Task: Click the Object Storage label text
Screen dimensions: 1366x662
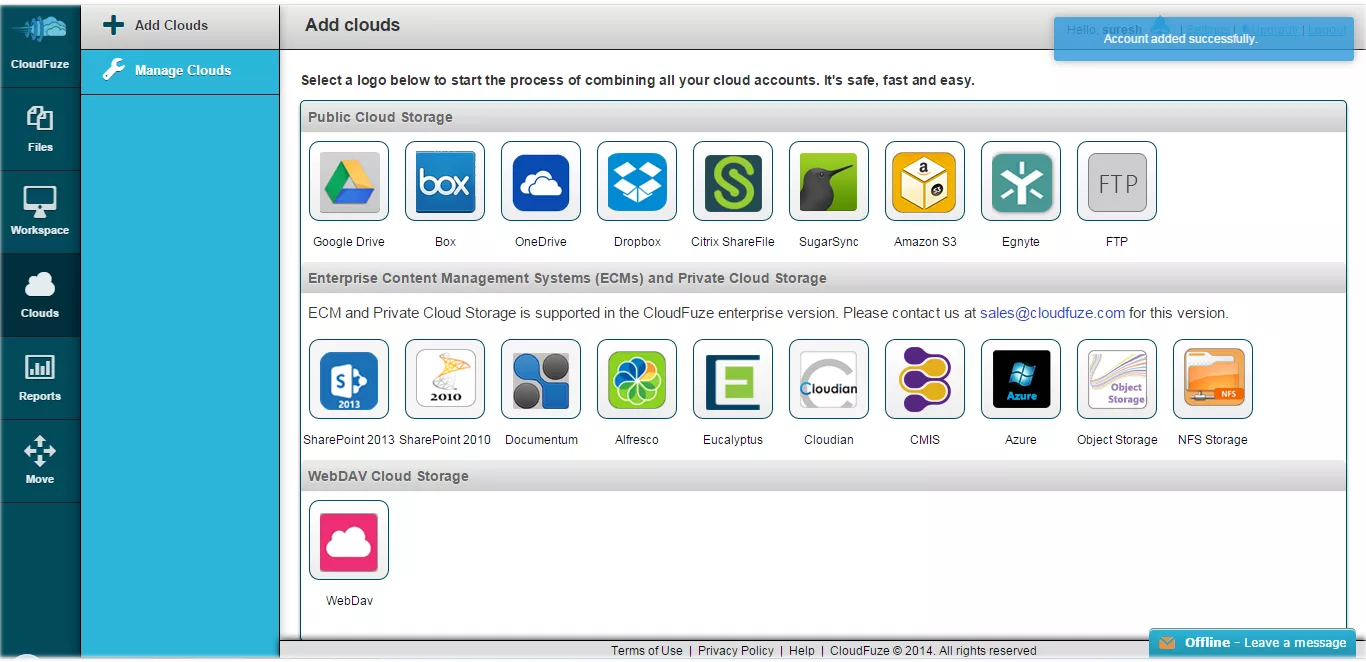Action: tap(1117, 440)
